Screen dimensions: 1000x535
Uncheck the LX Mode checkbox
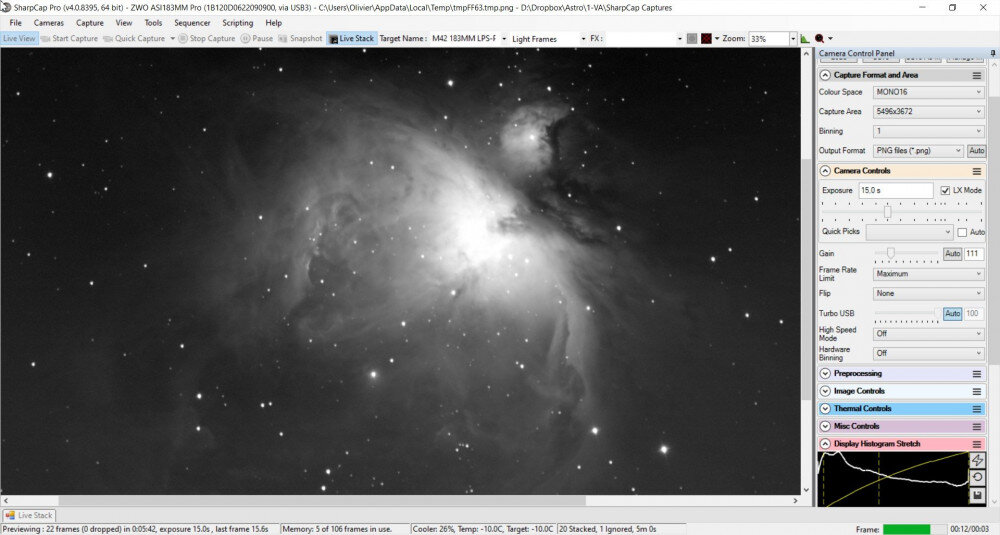pyautogui.click(x=945, y=190)
